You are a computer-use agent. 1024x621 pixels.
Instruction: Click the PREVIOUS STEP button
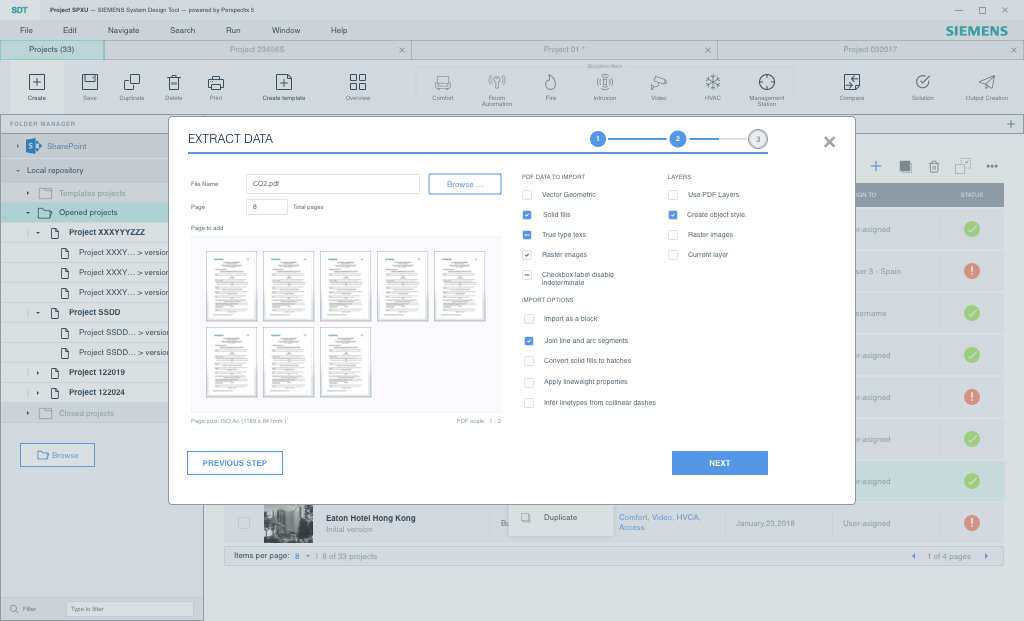[235, 463]
